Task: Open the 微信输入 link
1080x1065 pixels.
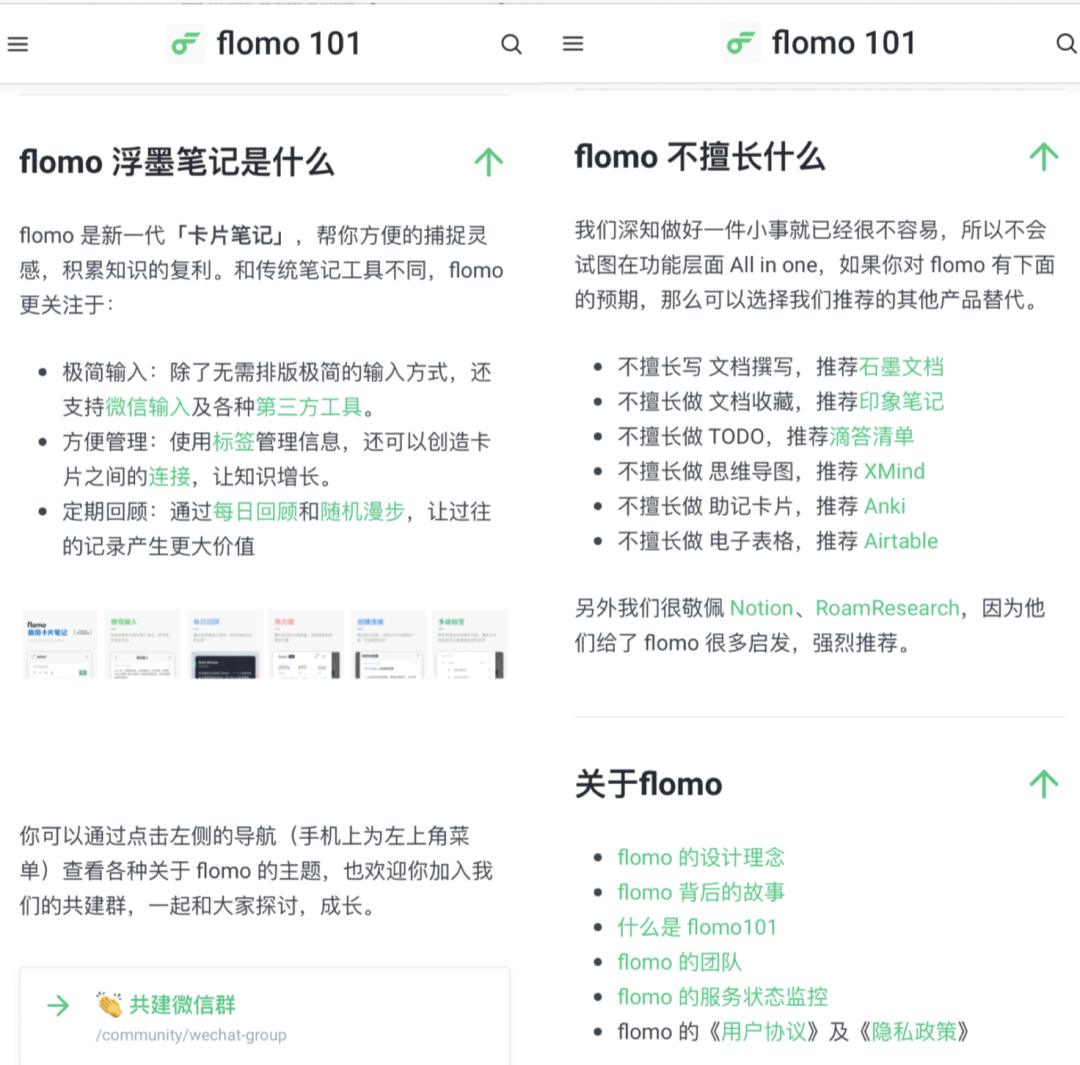Action: tap(147, 407)
